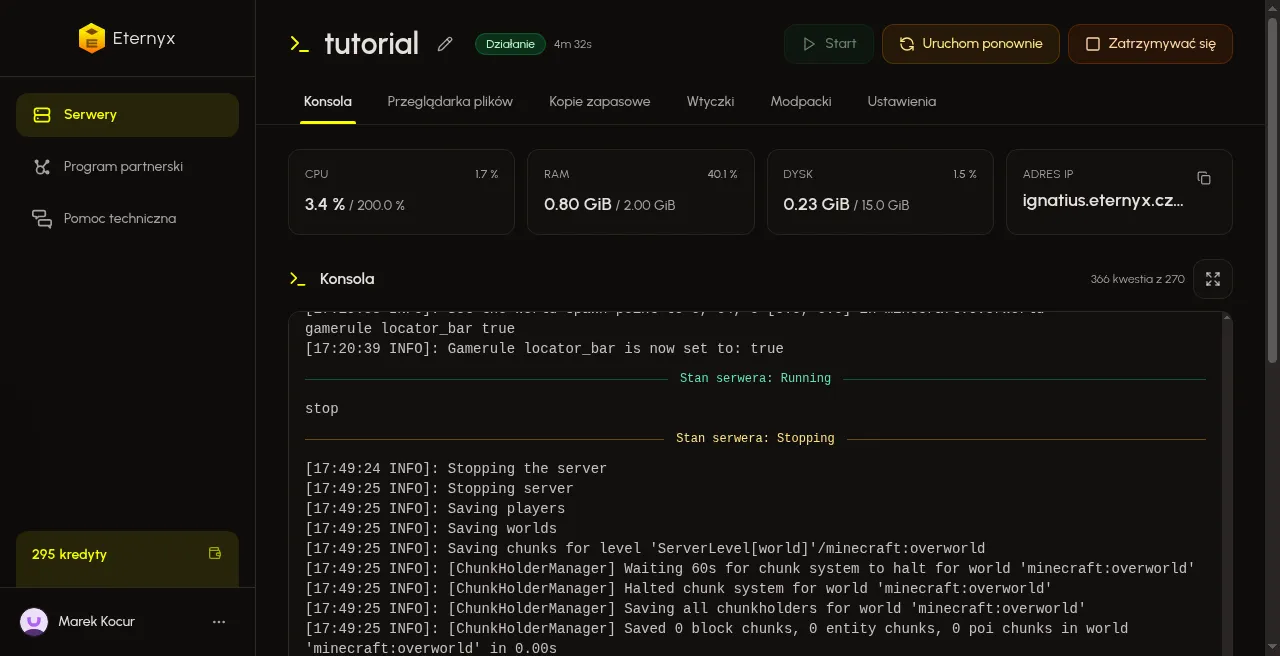This screenshot has height=656, width=1280.
Task: Click 'Gamerule locator_bar is now set' line
Action: [x=544, y=349]
